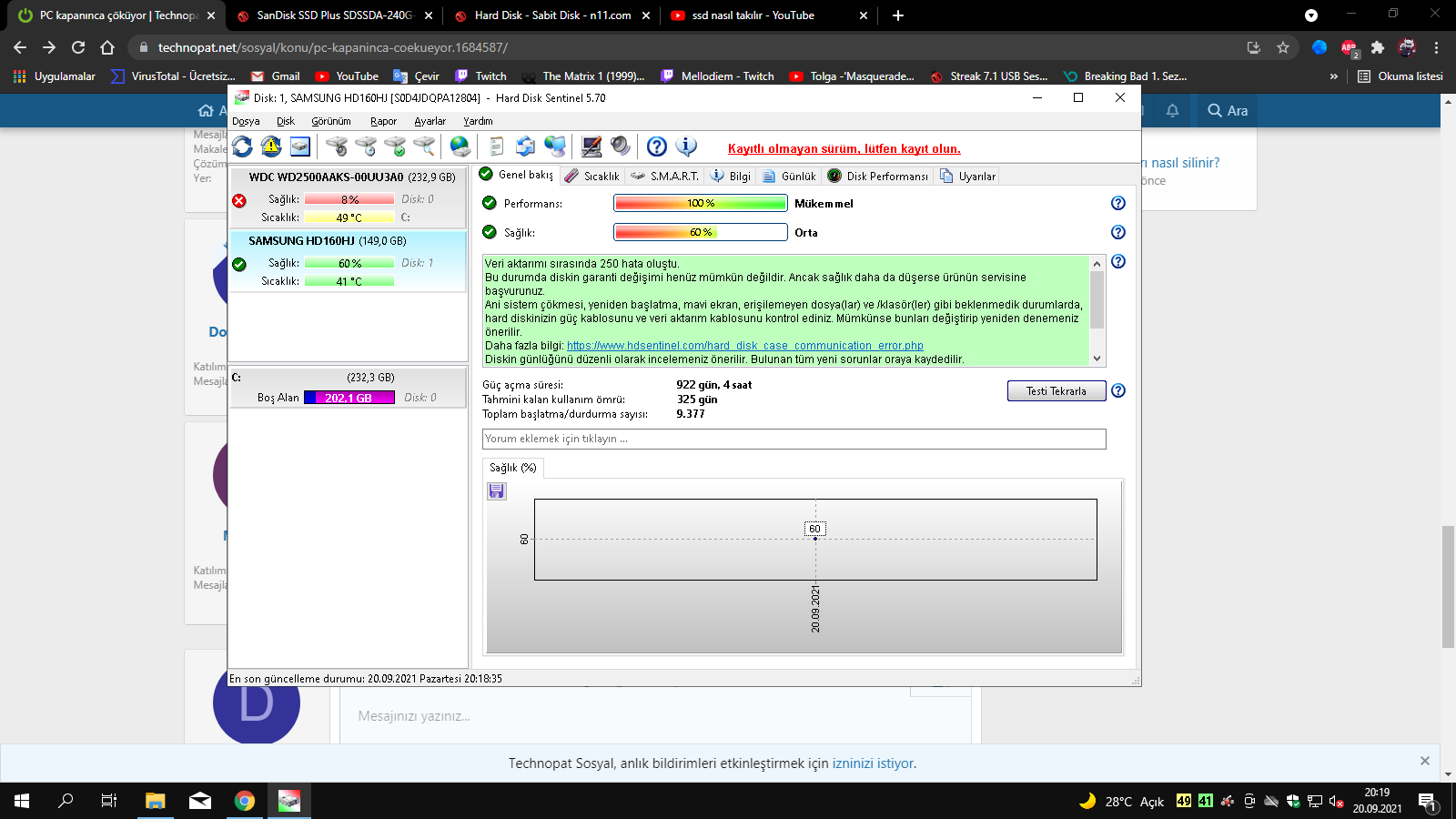Image resolution: width=1456 pixels, height=819 pixels.
Task: Click the help icon next to Sağlık row
Action: (x=1118, y=232)
